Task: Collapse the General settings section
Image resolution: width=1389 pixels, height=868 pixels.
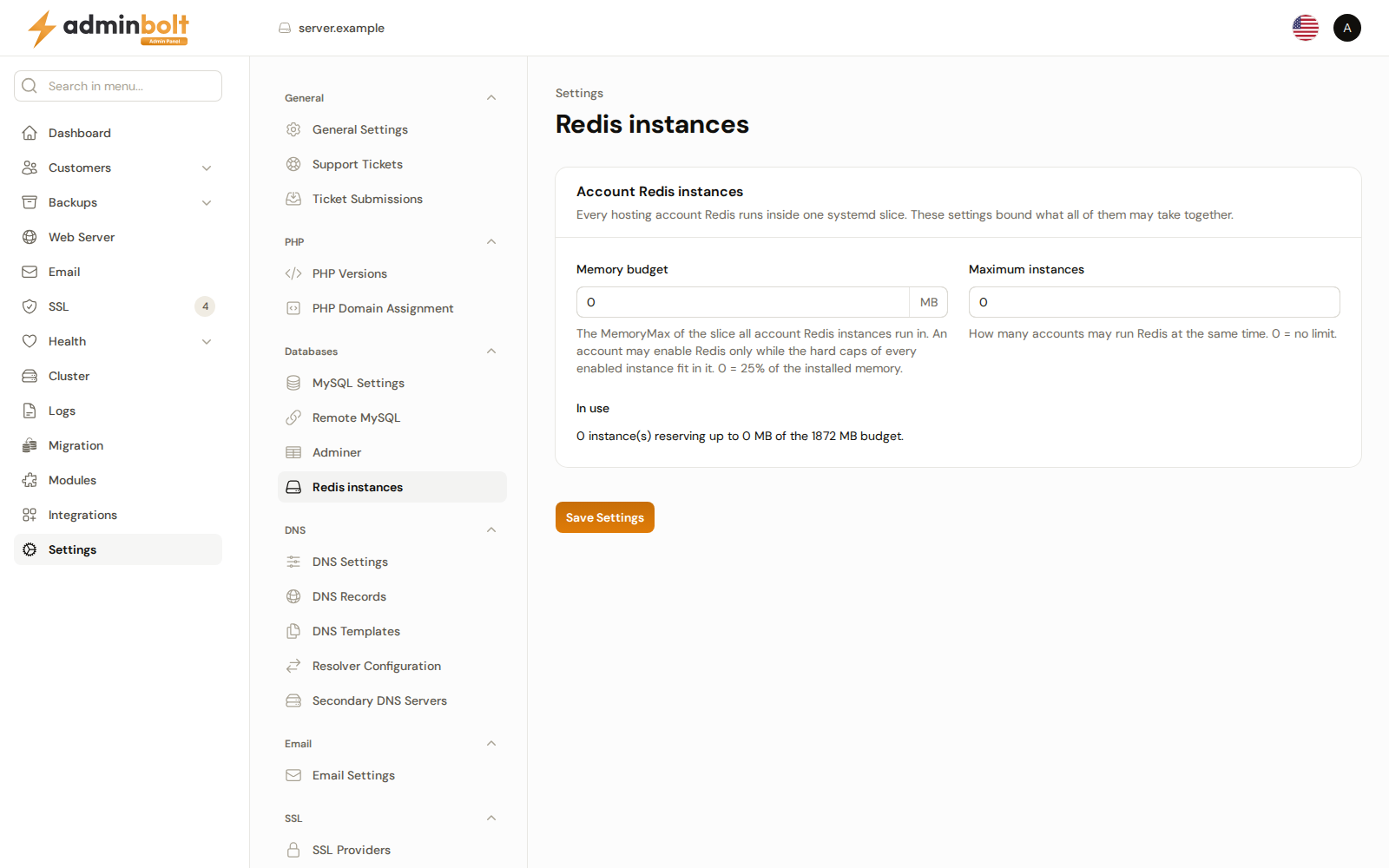Action: [x=491, y=97]
